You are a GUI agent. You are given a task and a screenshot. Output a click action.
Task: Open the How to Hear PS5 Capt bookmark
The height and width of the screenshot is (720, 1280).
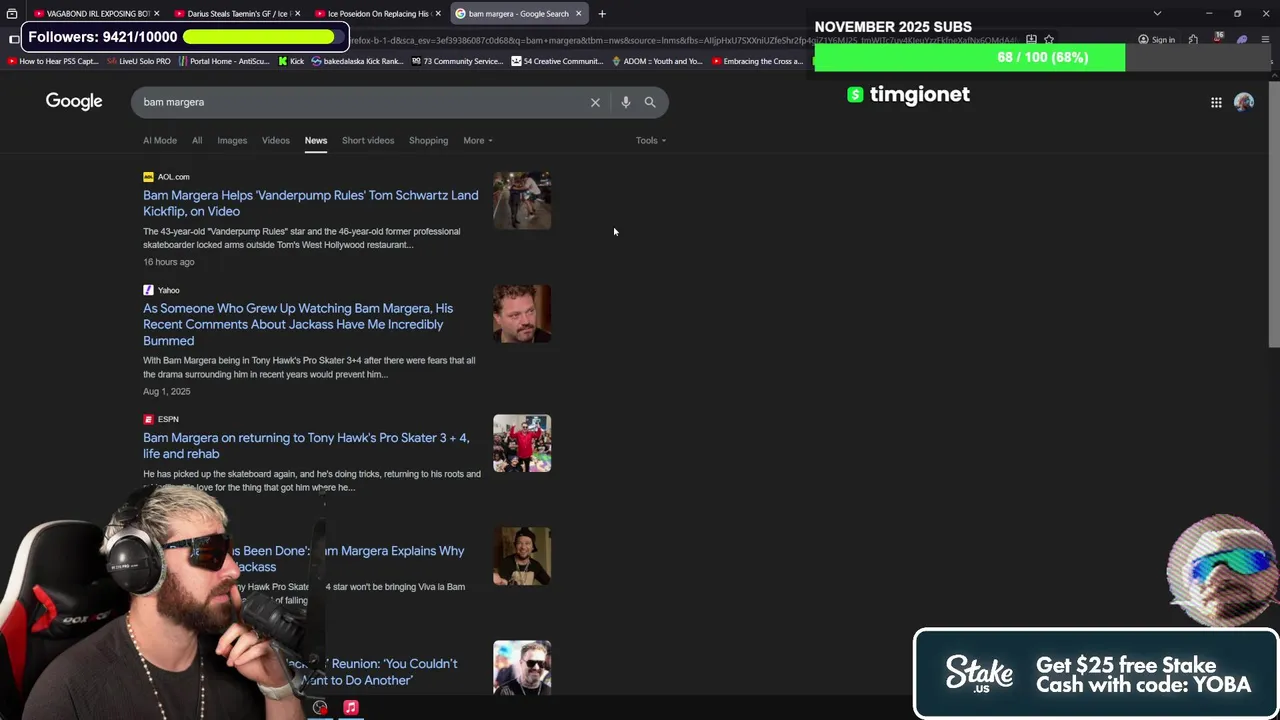click(53, 61)
